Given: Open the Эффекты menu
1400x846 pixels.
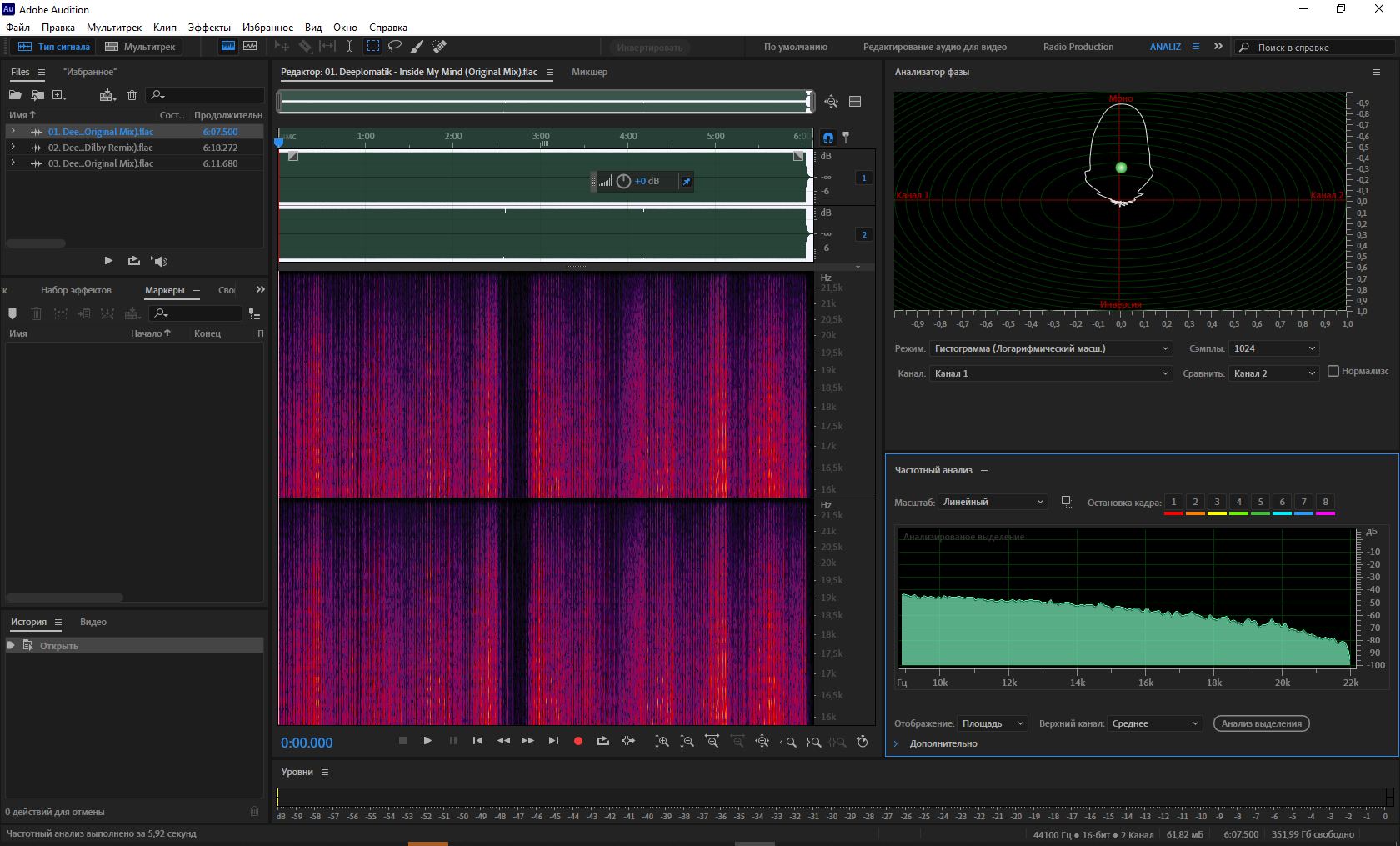Looking at the screenshot, I should 209,28.
